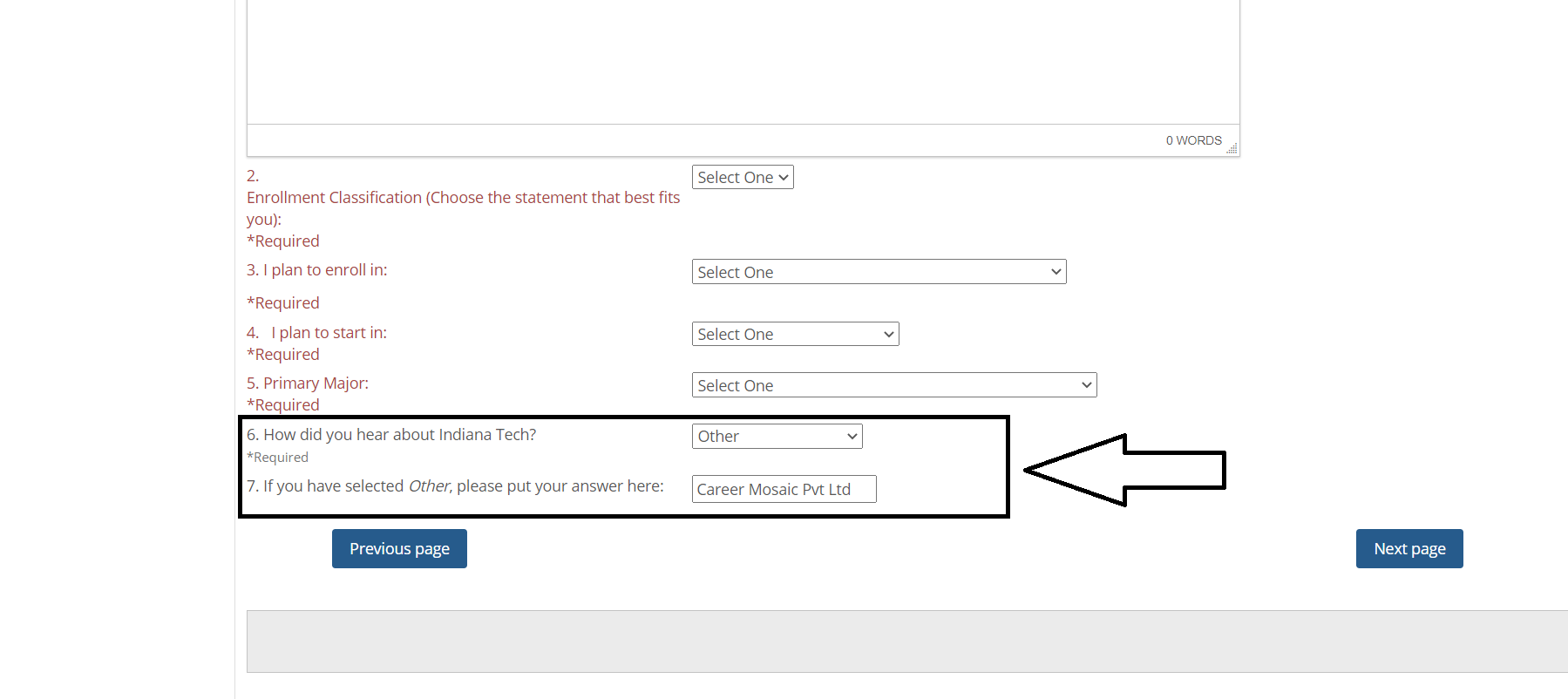Open the dropdown currently showing 'Other'
This screenshot has height=699, width=1568.
click(777, 436)
